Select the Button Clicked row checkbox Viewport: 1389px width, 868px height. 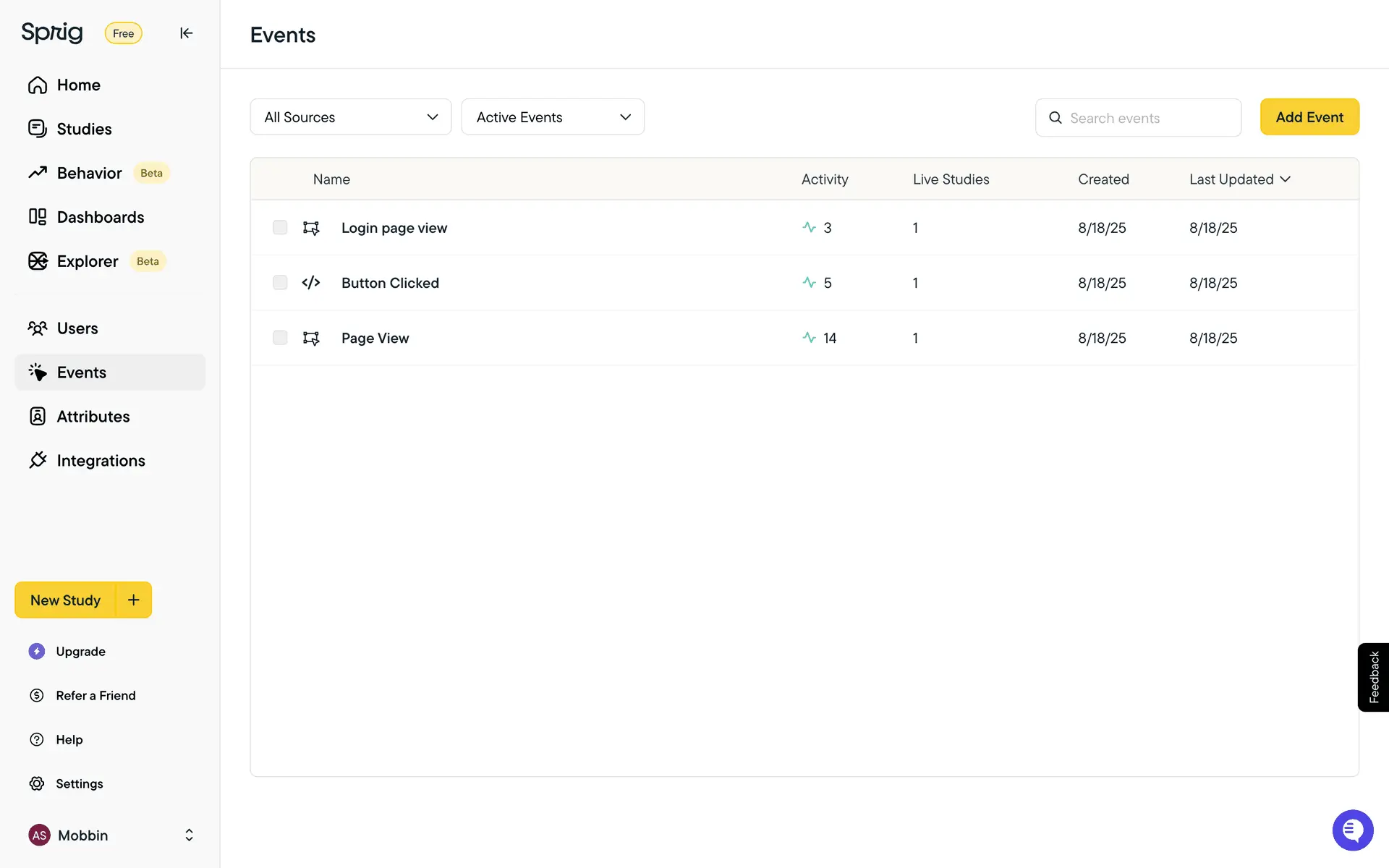pos(280,283)
